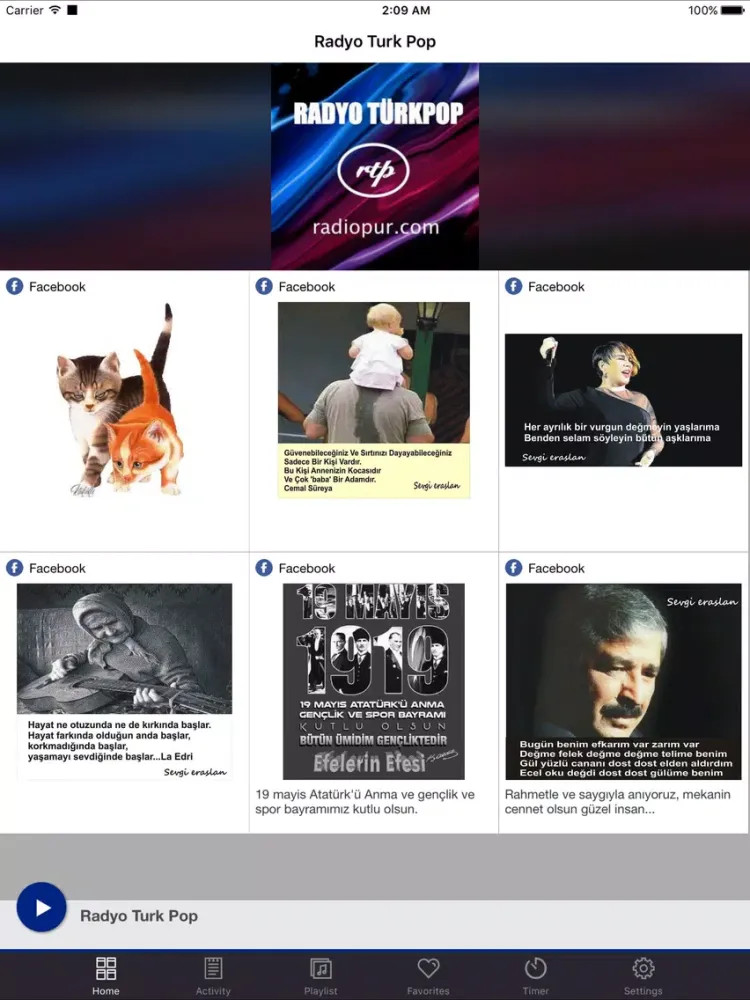
Task: Tap the battery indicator in status bar
Action: pos(732,10)
